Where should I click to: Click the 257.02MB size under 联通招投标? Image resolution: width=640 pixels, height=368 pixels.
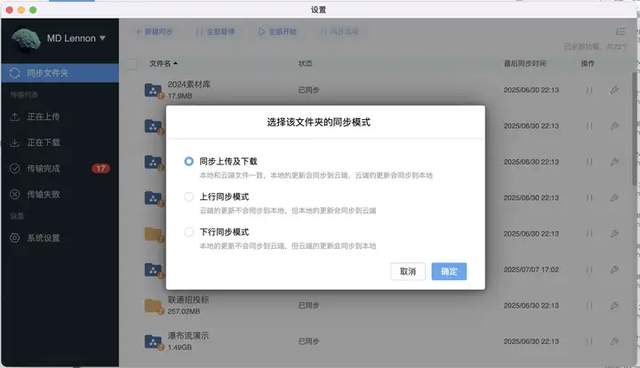tap(184, 311)
